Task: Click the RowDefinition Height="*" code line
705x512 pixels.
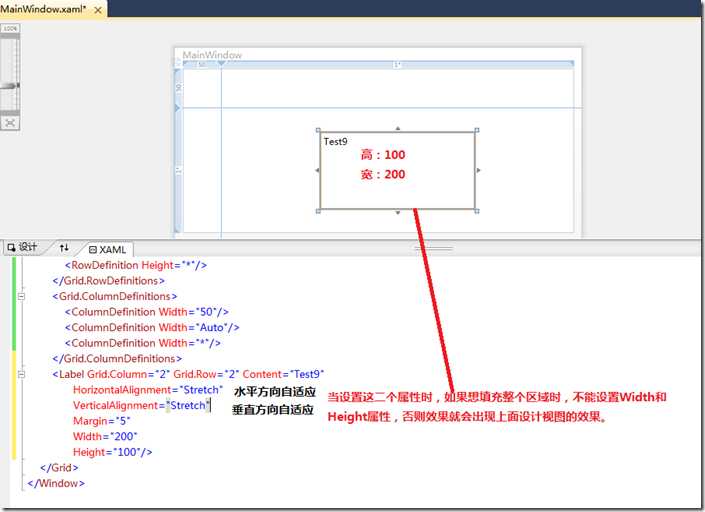Action: pyautogui.click(x=136, y=265)
